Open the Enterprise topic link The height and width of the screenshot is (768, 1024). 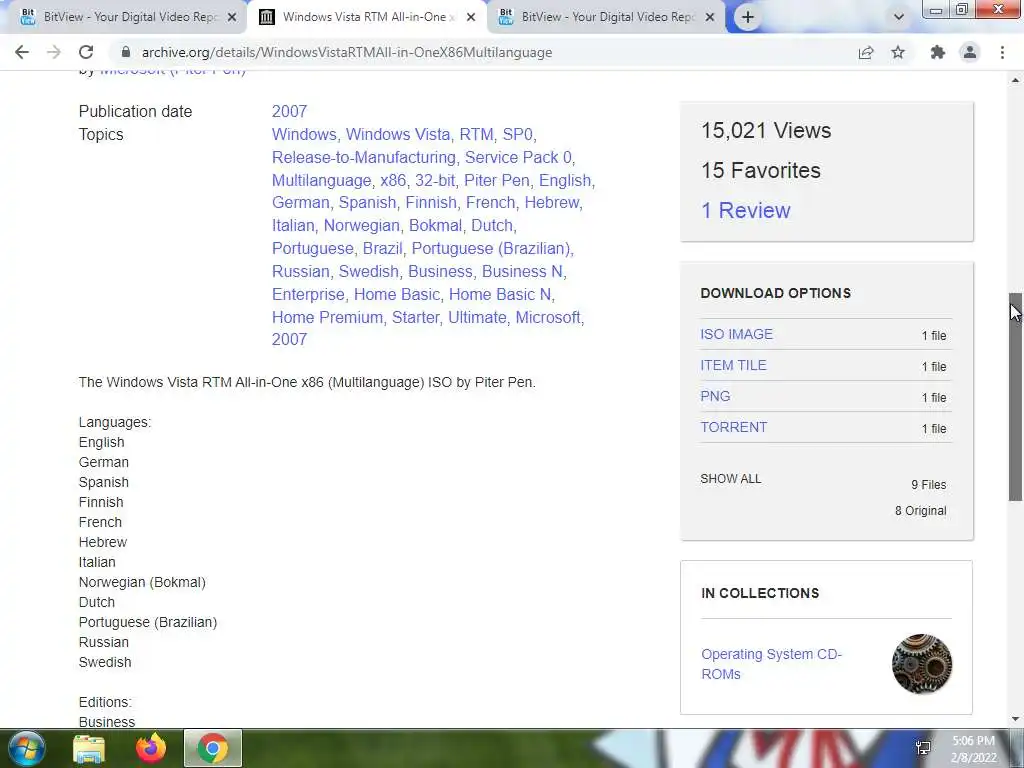point(308,295)
